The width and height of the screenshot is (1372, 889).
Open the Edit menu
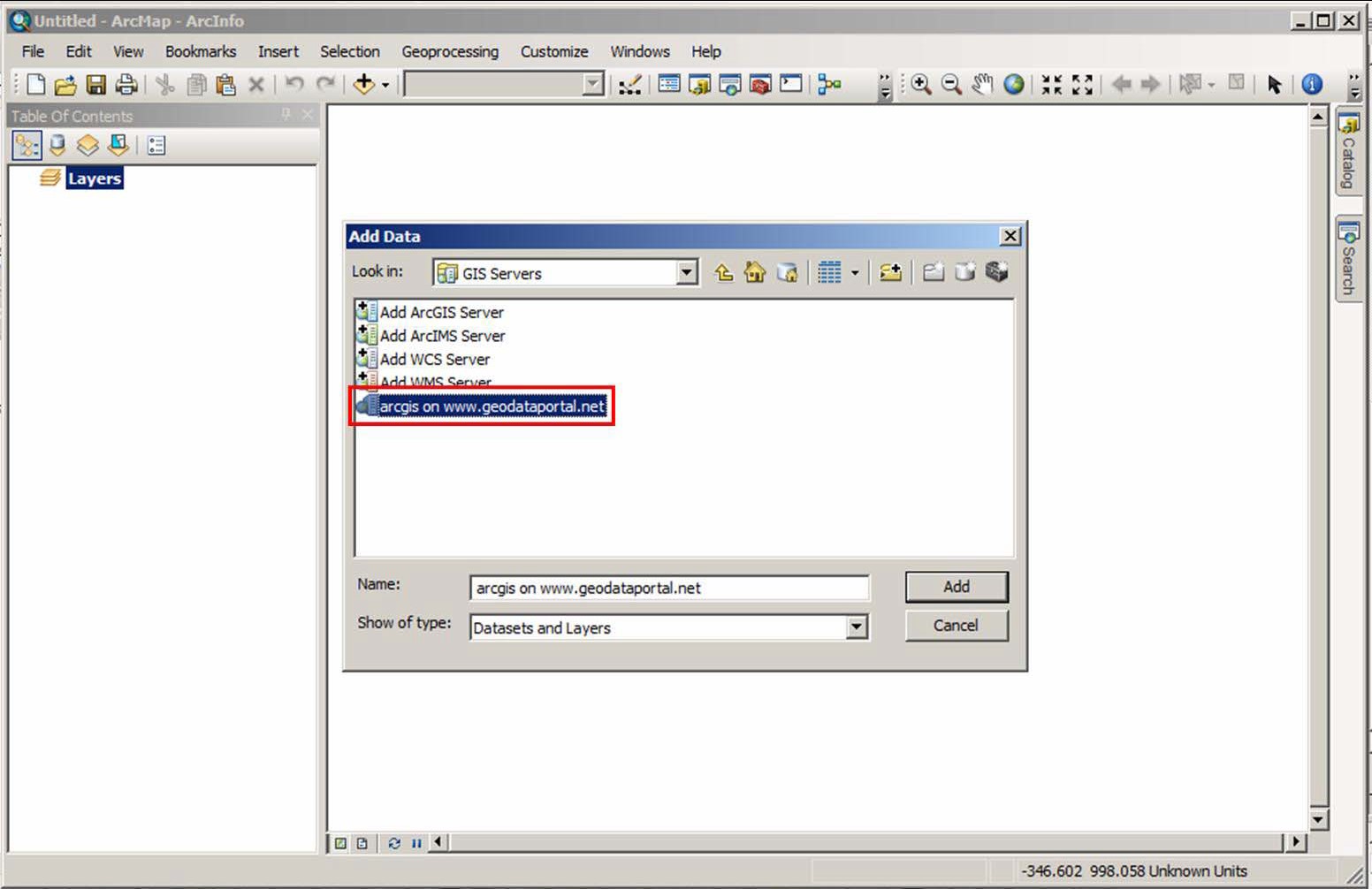pos(79,51)
